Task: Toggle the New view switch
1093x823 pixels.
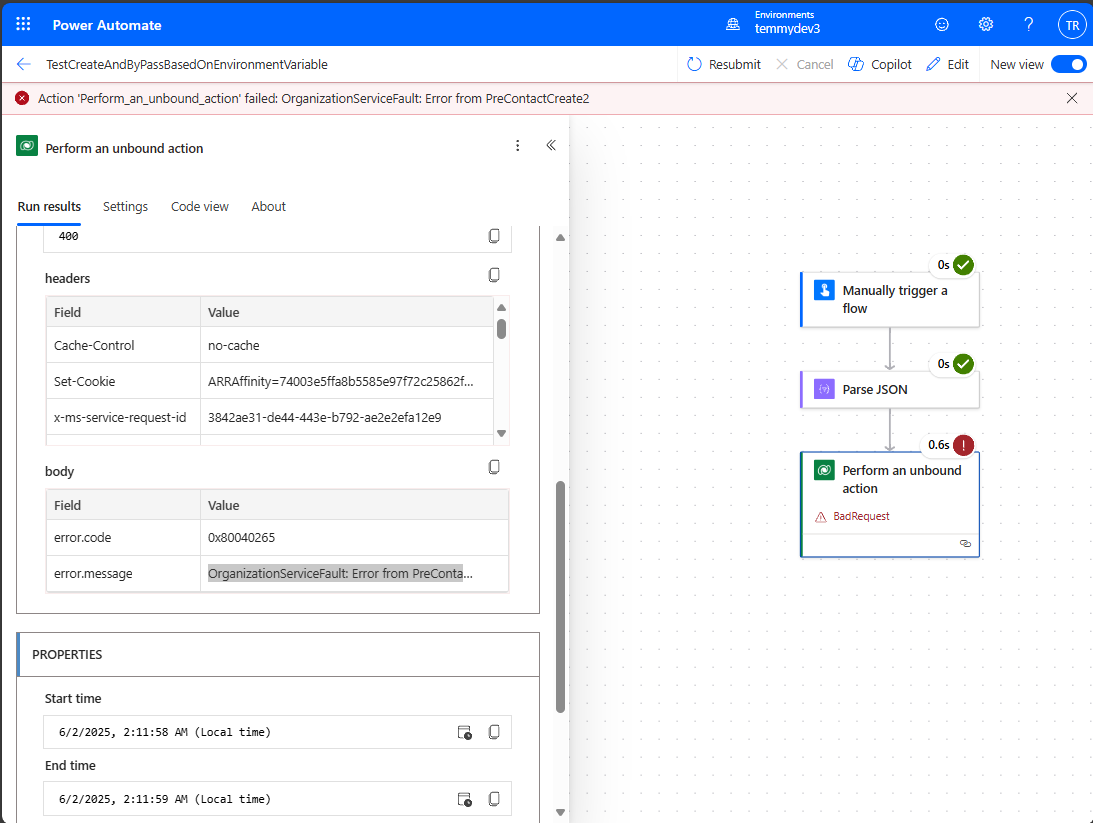Action: [x=1069, y=64]
